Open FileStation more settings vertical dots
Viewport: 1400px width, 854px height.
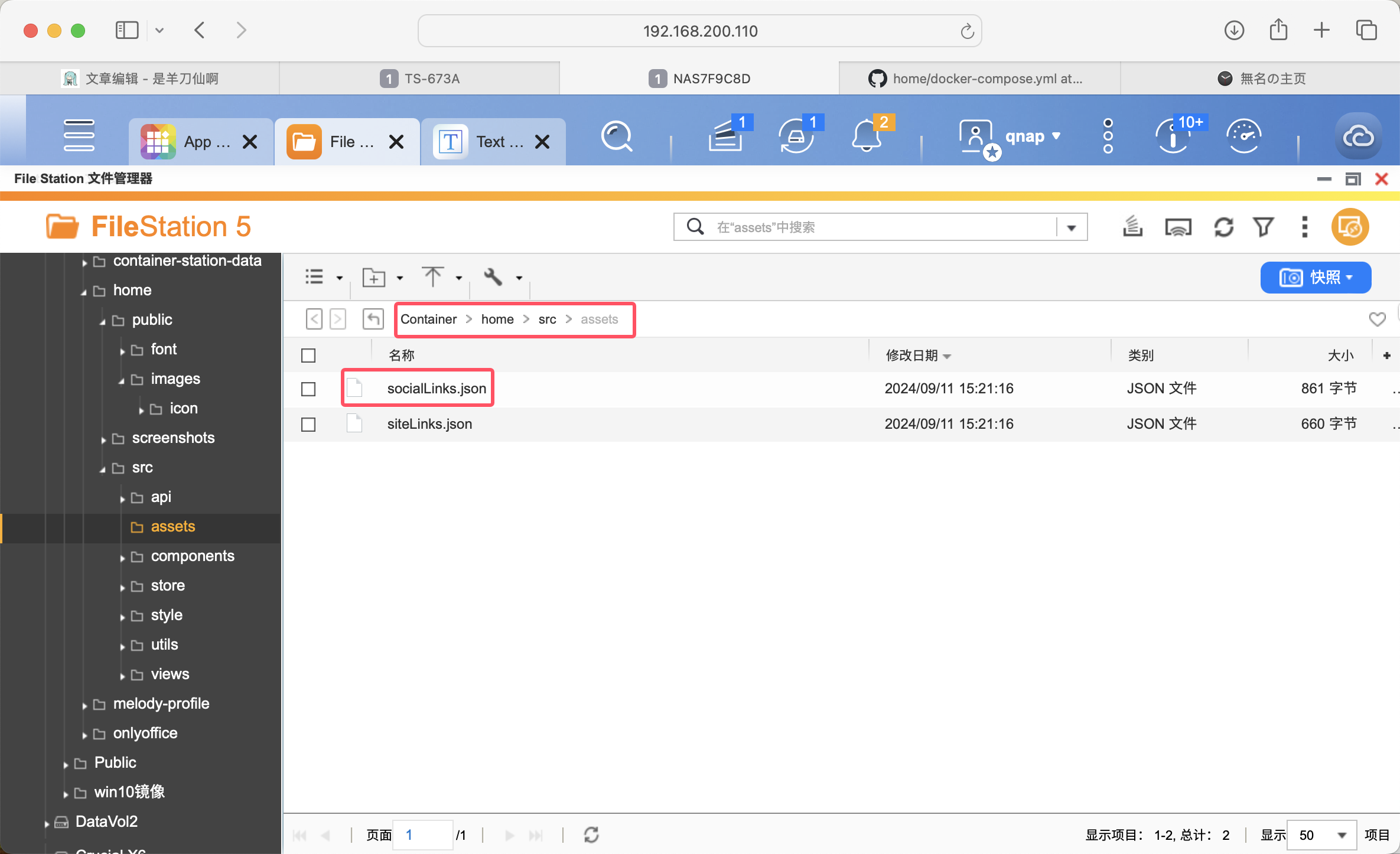point(1304,227)
